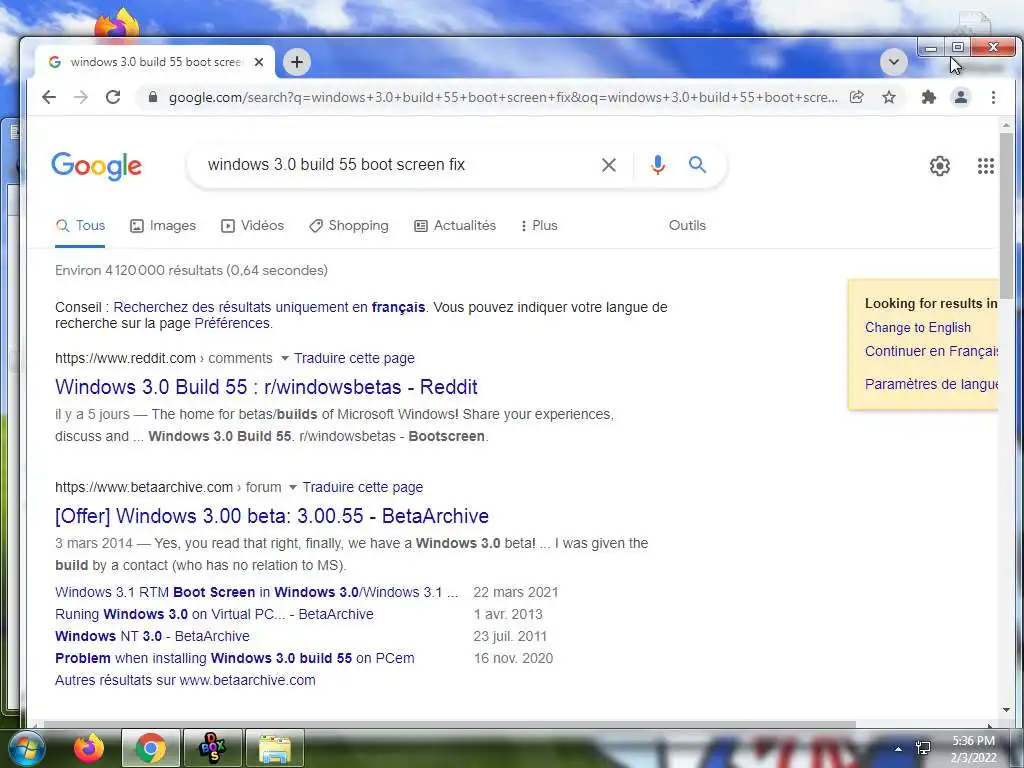Screen dimensions: 1024x768
Task: Click the vertical page scrollbar thumb
Action: 1006,214
